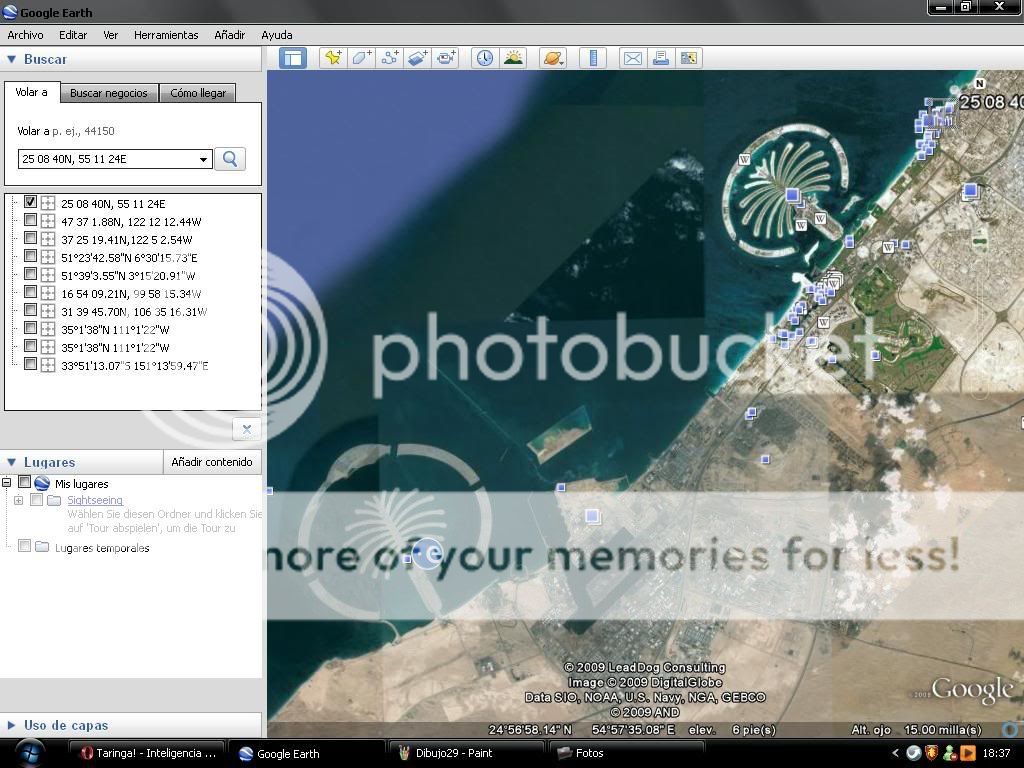1024x768 pixels.
Task: Expand the Sightseeing folder node
Action: 18,500
